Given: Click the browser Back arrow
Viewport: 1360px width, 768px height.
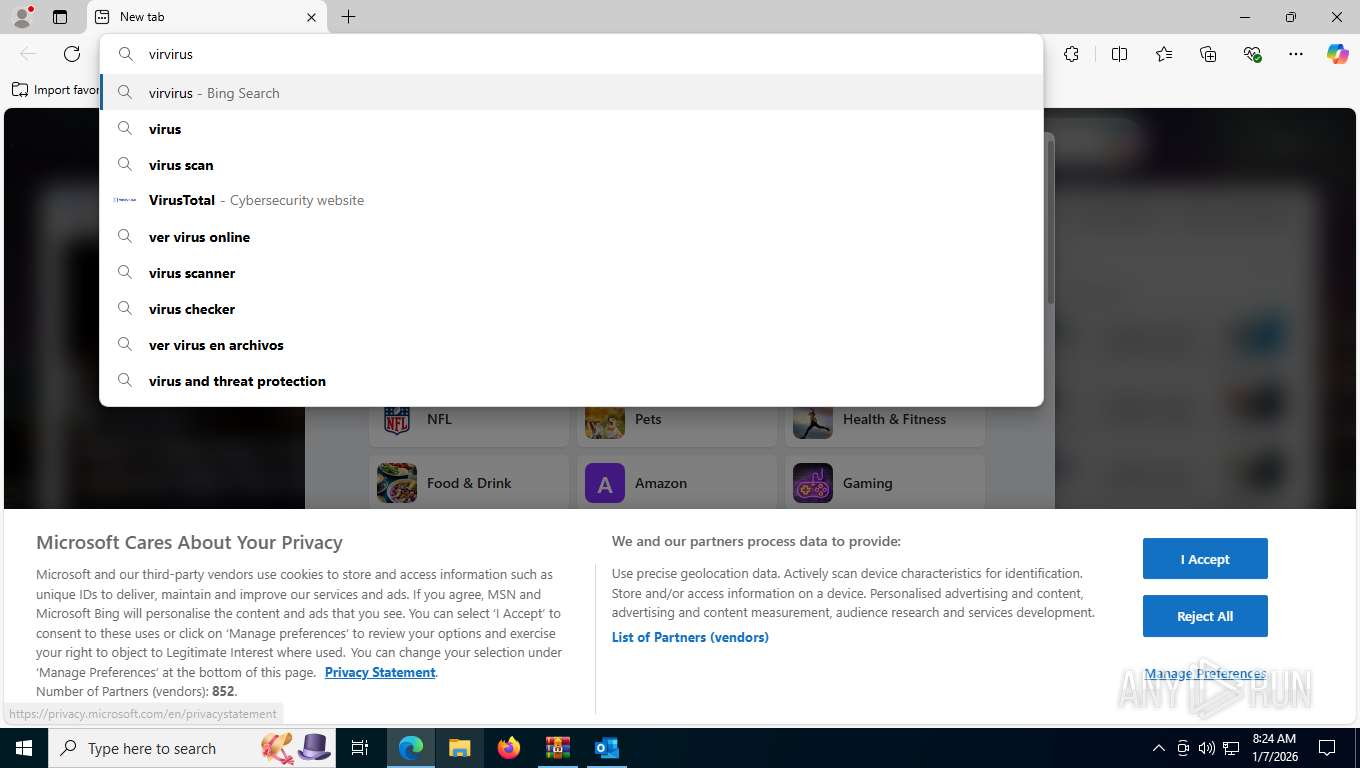Looking at the screenshot, I should [28, 54].
